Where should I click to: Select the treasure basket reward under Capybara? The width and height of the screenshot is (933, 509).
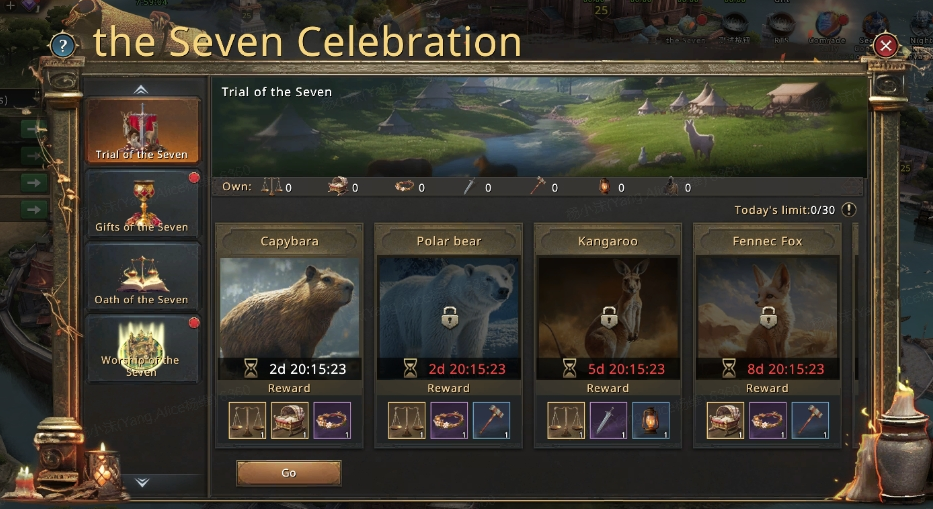tap(290, 420)
